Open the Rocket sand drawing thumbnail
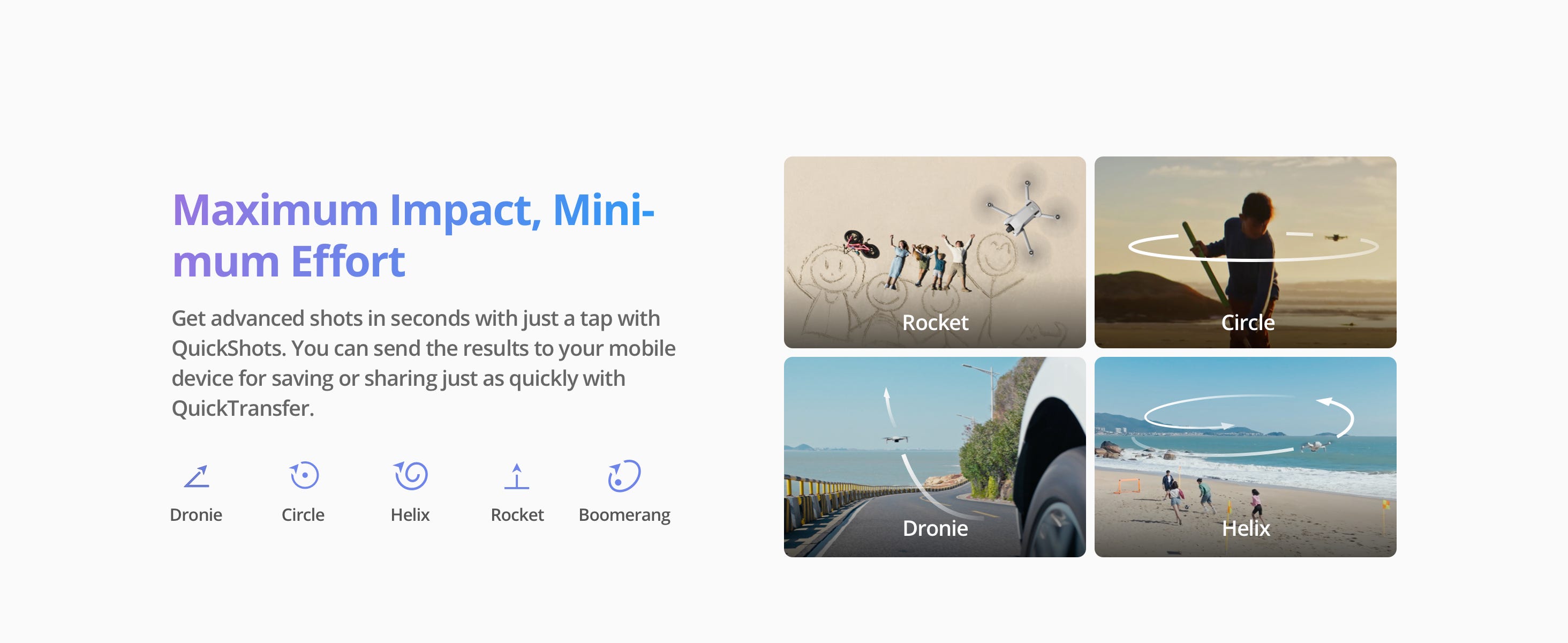The width and height of the screenshot is (1568, 643). point(935,252)
